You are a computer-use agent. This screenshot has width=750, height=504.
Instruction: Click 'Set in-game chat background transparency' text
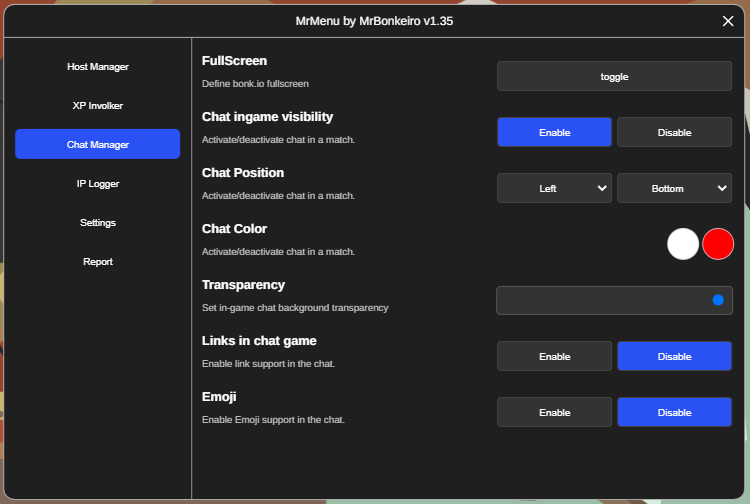point(295,307)
